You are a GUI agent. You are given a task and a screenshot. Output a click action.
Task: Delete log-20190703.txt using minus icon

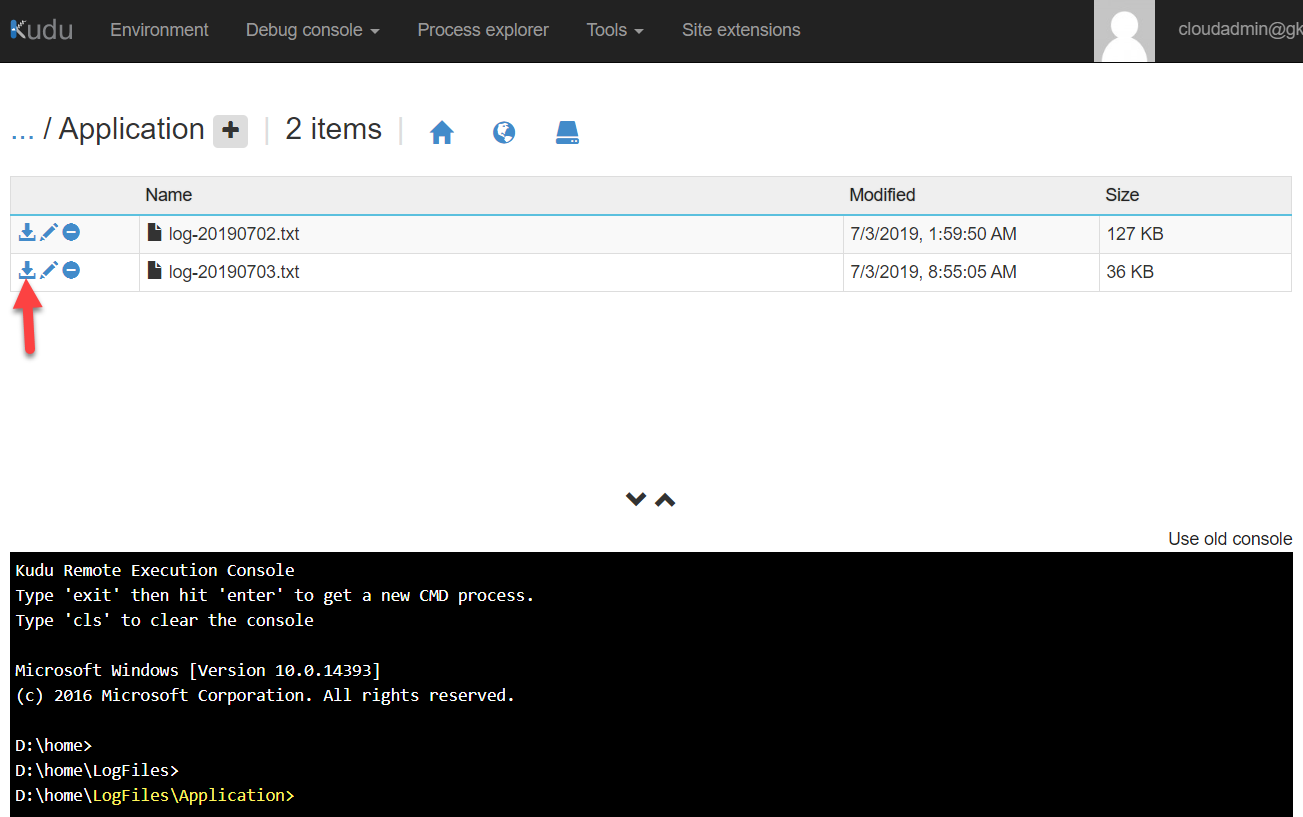[x=71, y=271]
